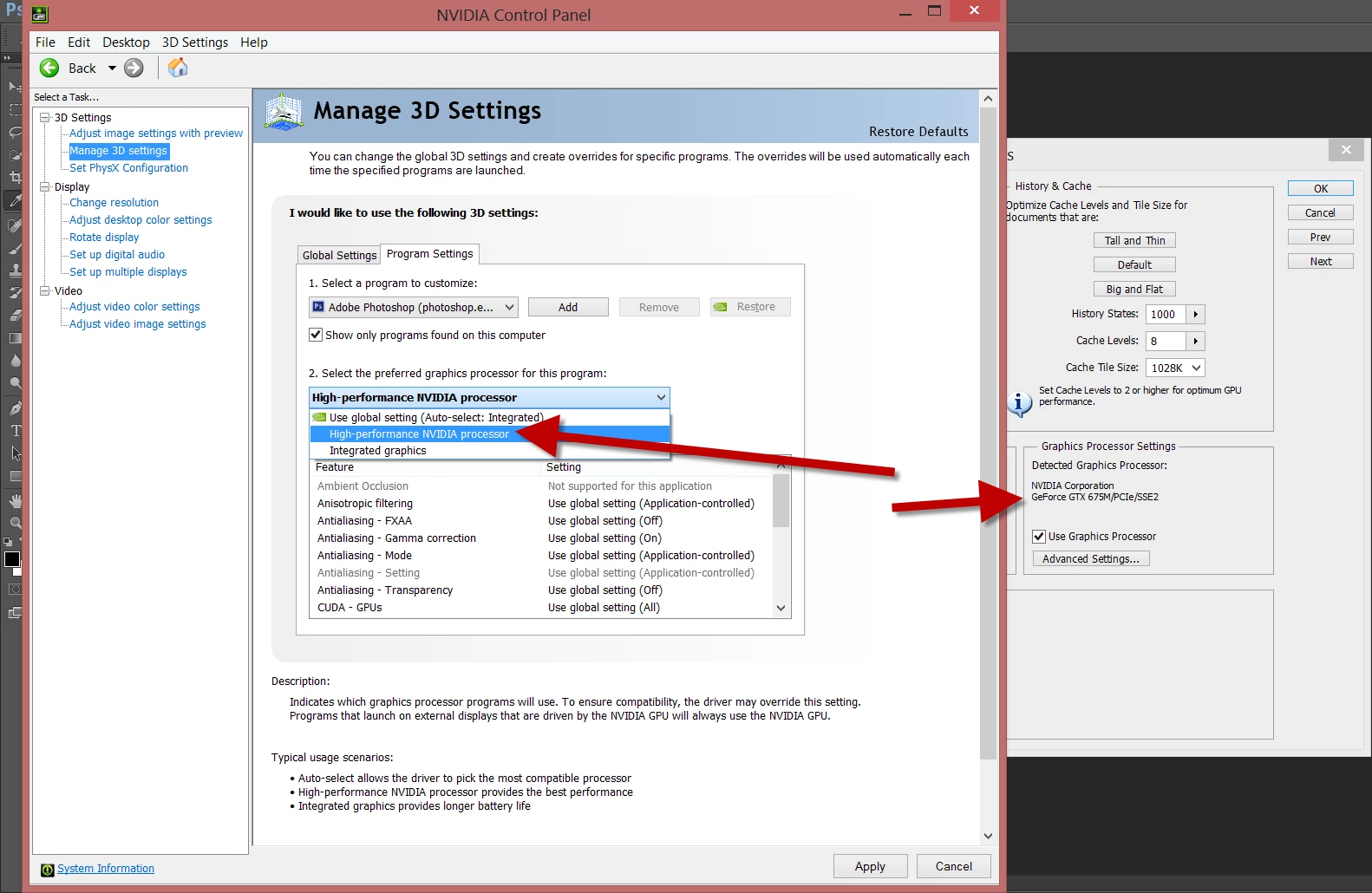Viewport: 1372px width, 893px height.
Task: Select the Rectangular Marquee tool in Photoshop
Action: pyautogui.click(x=15, y=110)
